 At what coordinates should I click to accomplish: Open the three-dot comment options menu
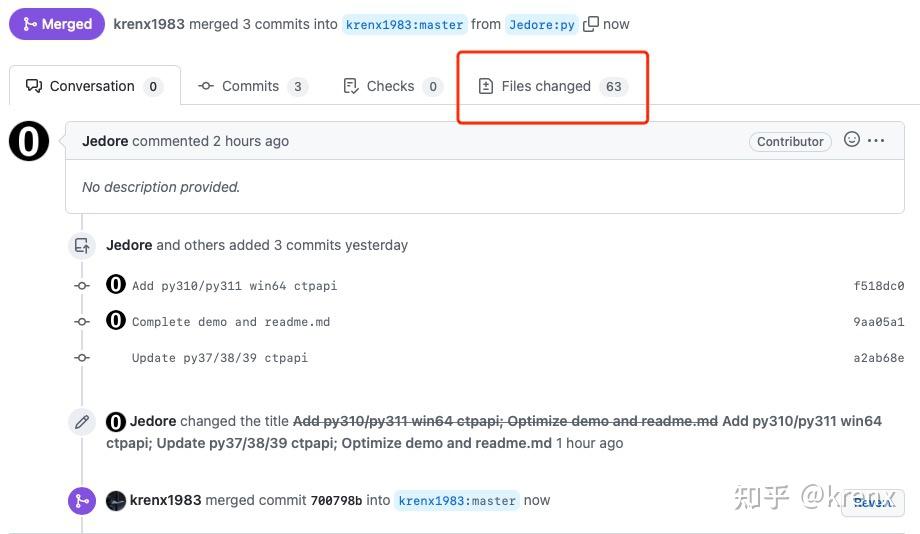pos(876,141)
